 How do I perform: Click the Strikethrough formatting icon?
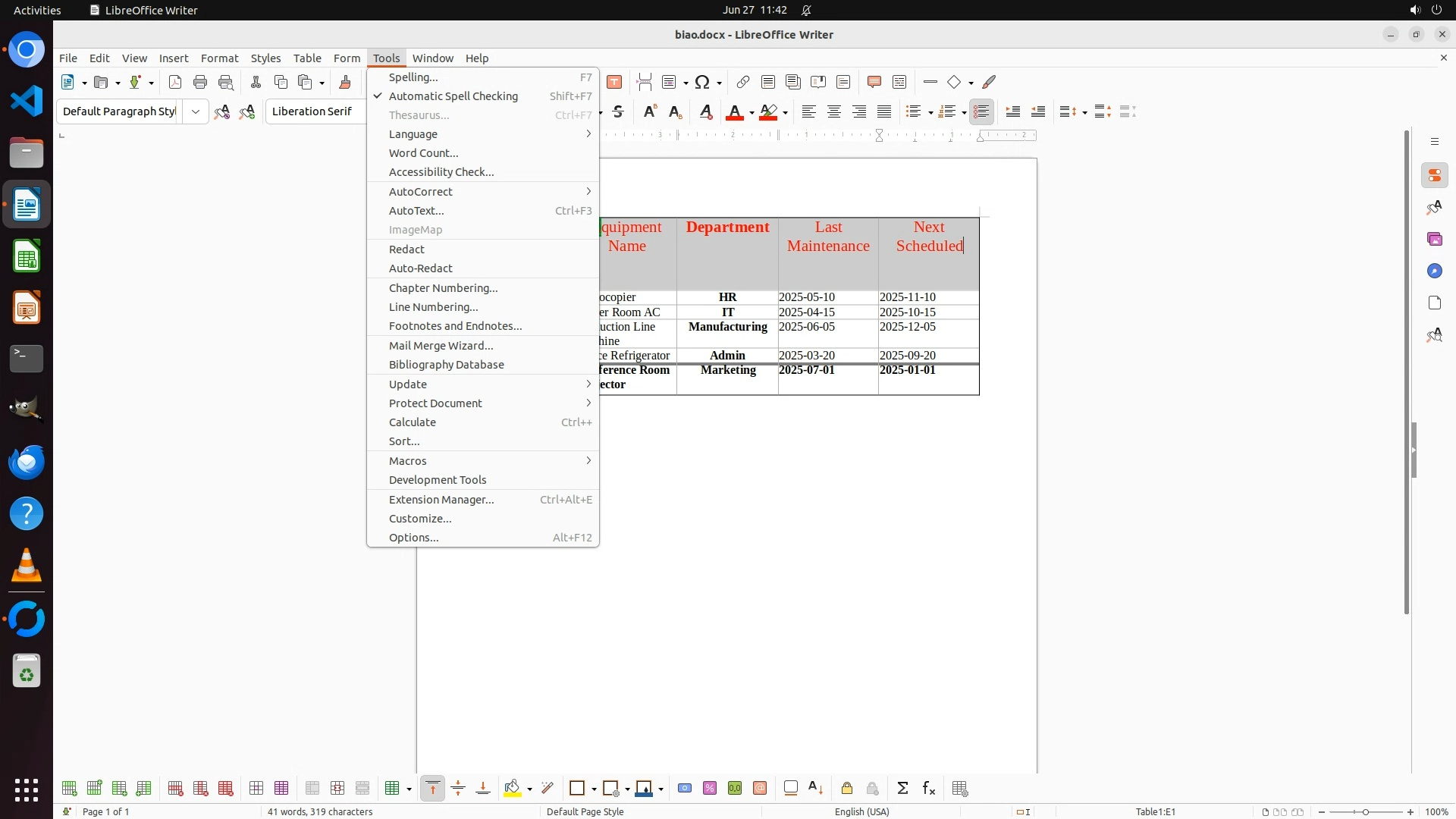click(618, 112)
